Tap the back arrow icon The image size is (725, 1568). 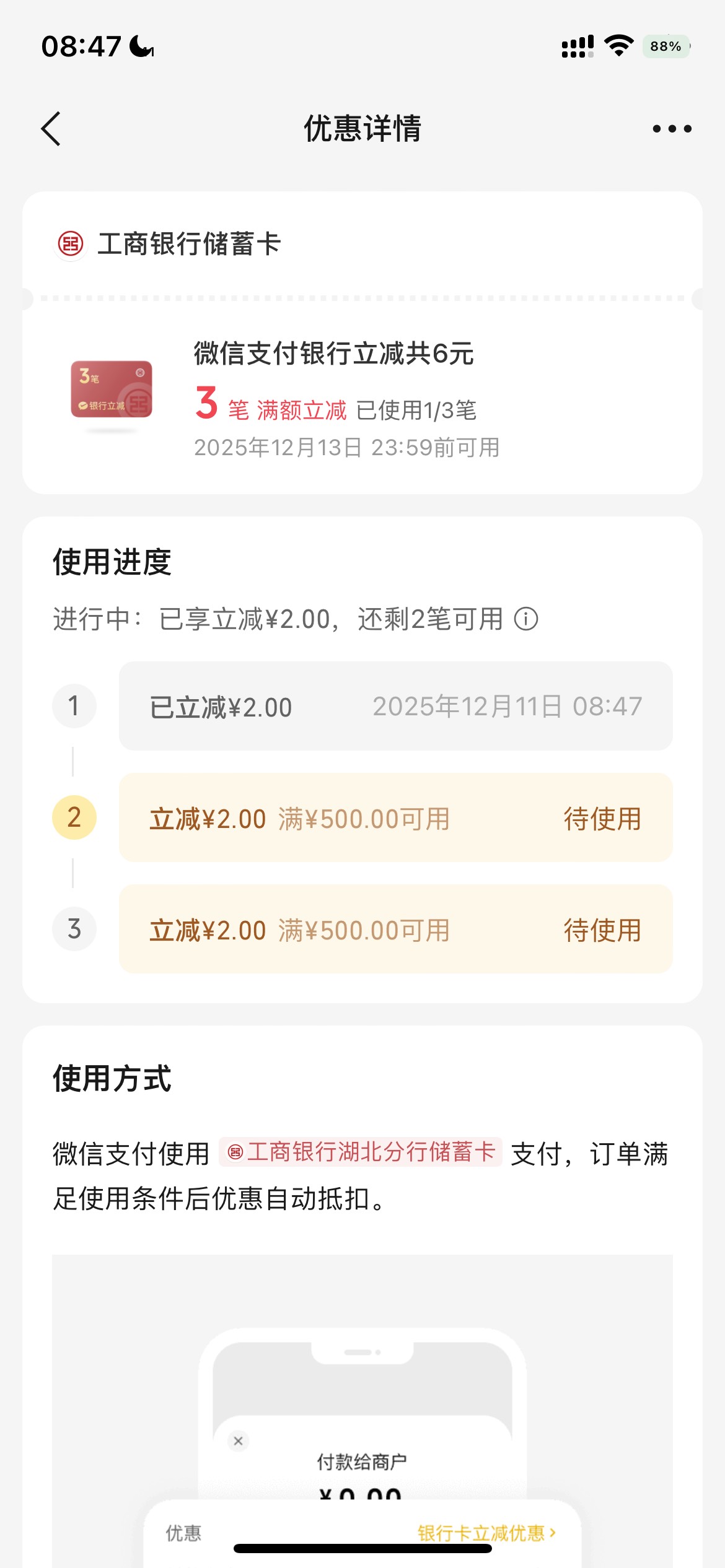[51, 129]
